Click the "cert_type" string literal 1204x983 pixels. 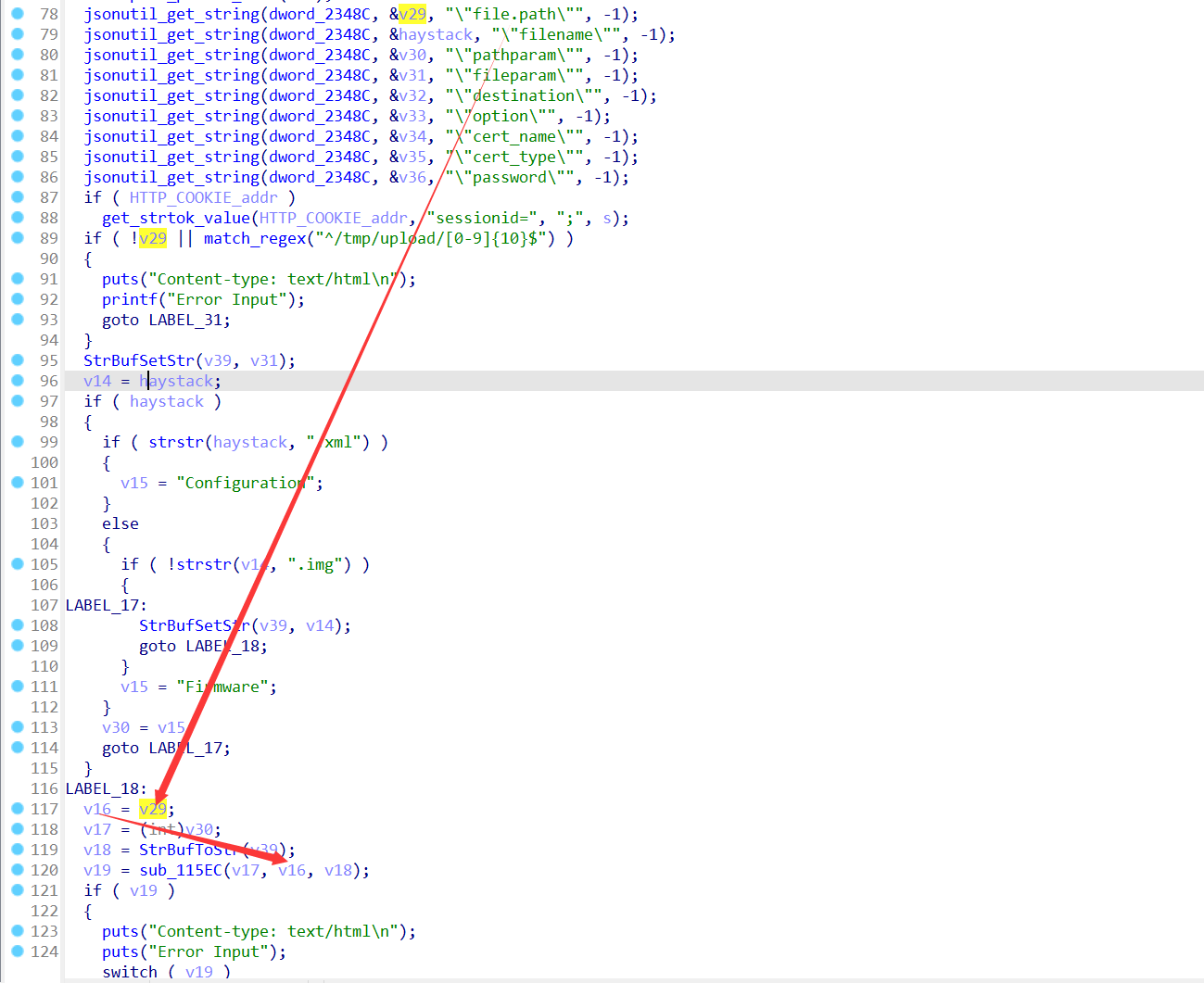515,158
